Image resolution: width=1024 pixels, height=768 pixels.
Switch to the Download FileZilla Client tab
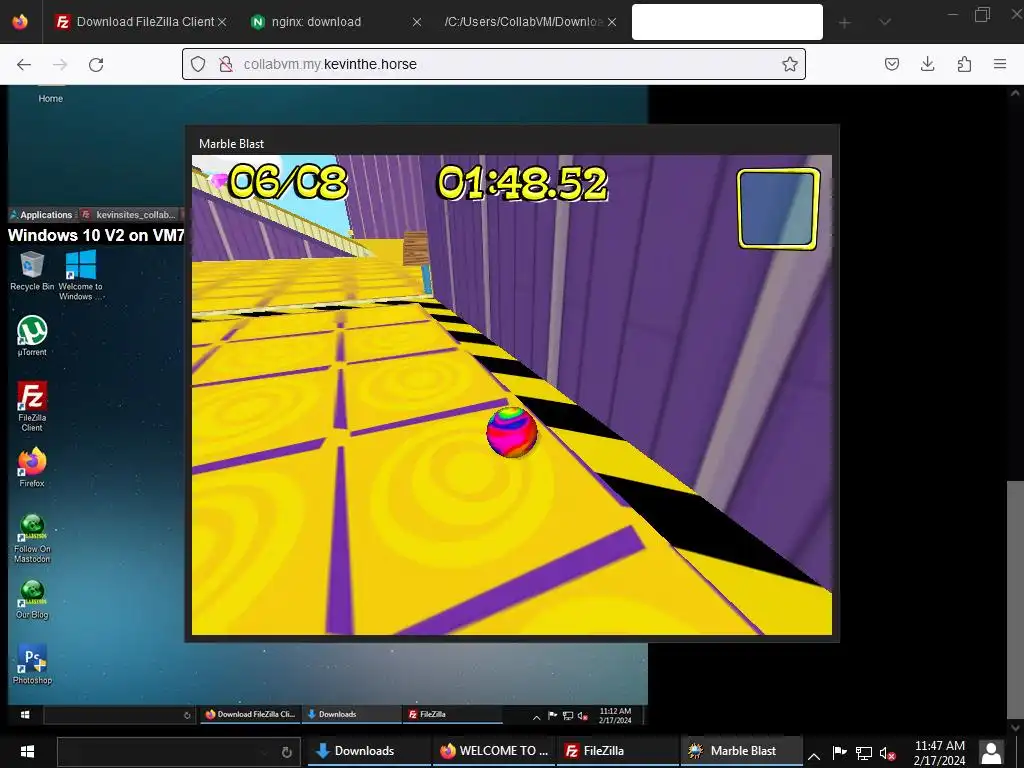click(x=139, y=22)
